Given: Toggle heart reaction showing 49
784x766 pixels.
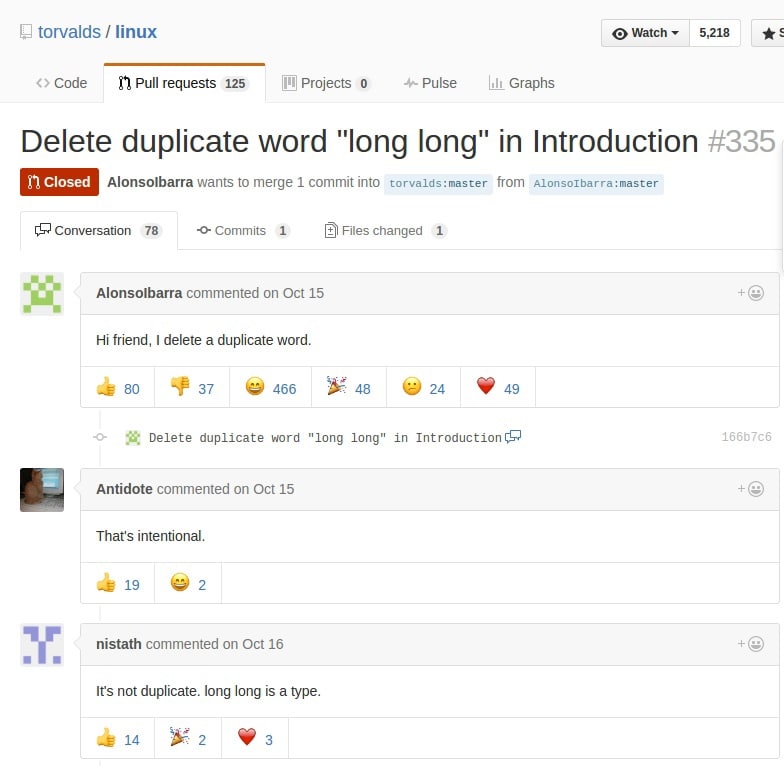Looking at the screenshot, I should [x=498, y=388].
